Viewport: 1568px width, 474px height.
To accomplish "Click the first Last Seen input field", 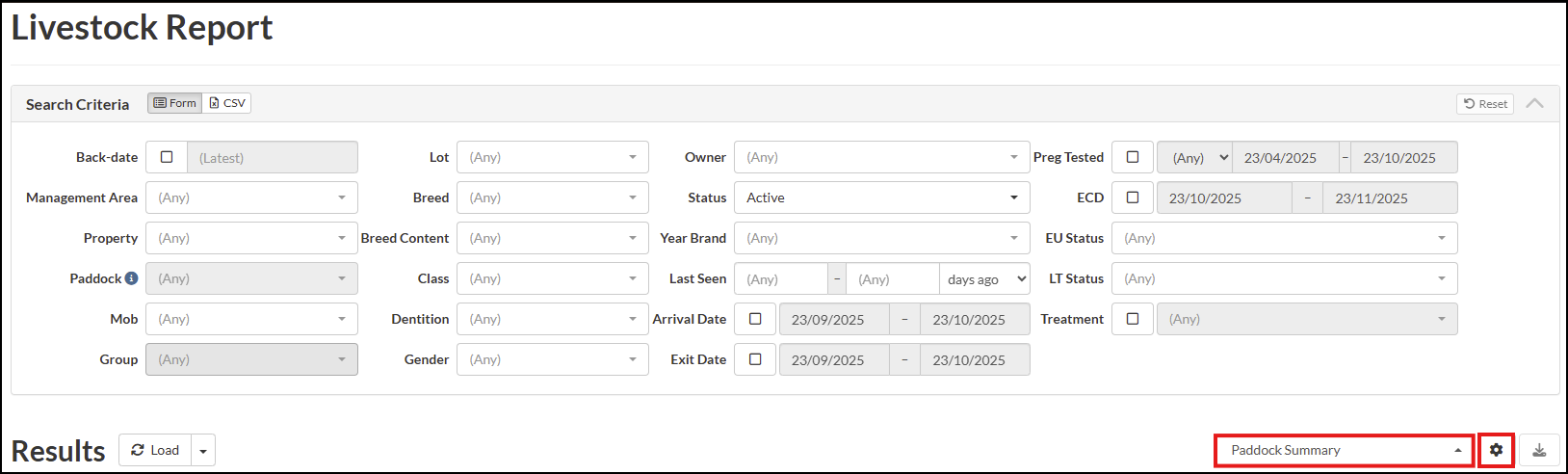I will [x=780, y=279].
